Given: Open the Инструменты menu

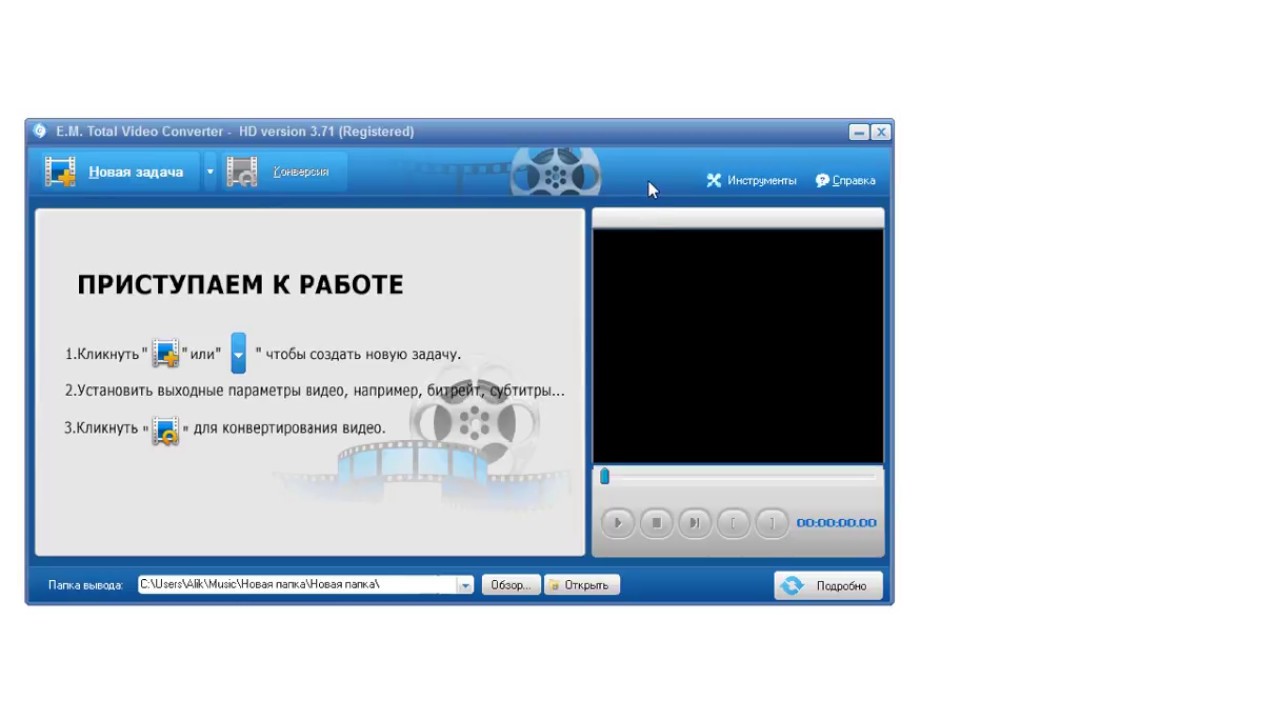Looking at the screenshot, I should click(x=751, y=181).
